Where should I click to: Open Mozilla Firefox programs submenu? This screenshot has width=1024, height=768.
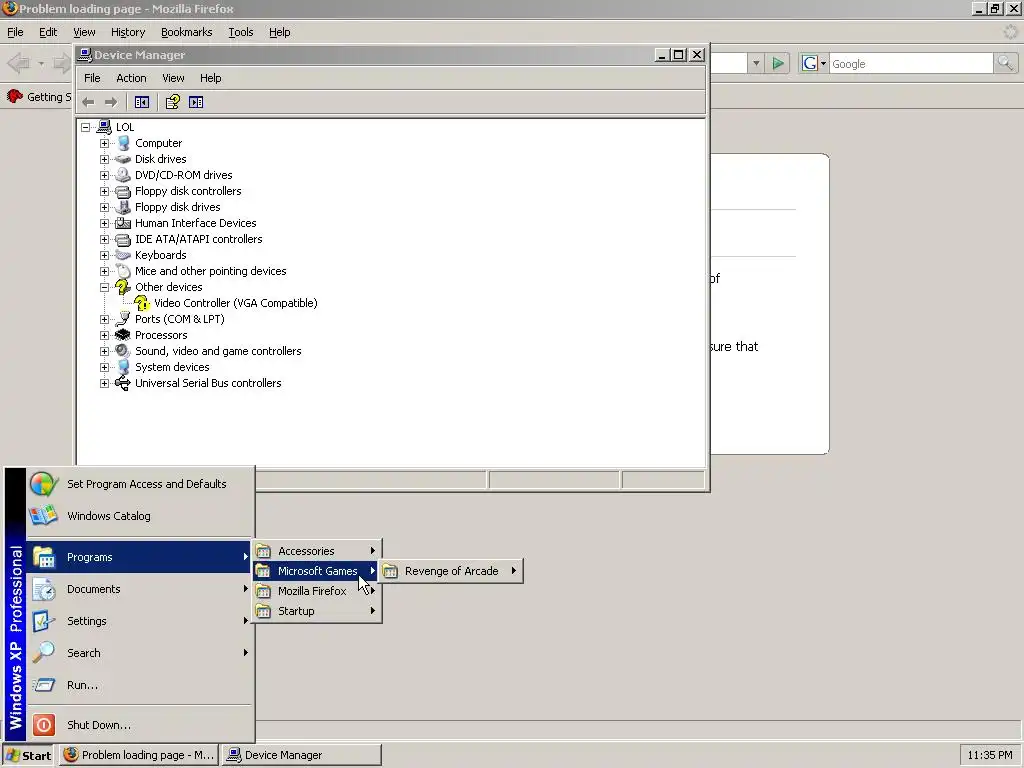point(317,591)
